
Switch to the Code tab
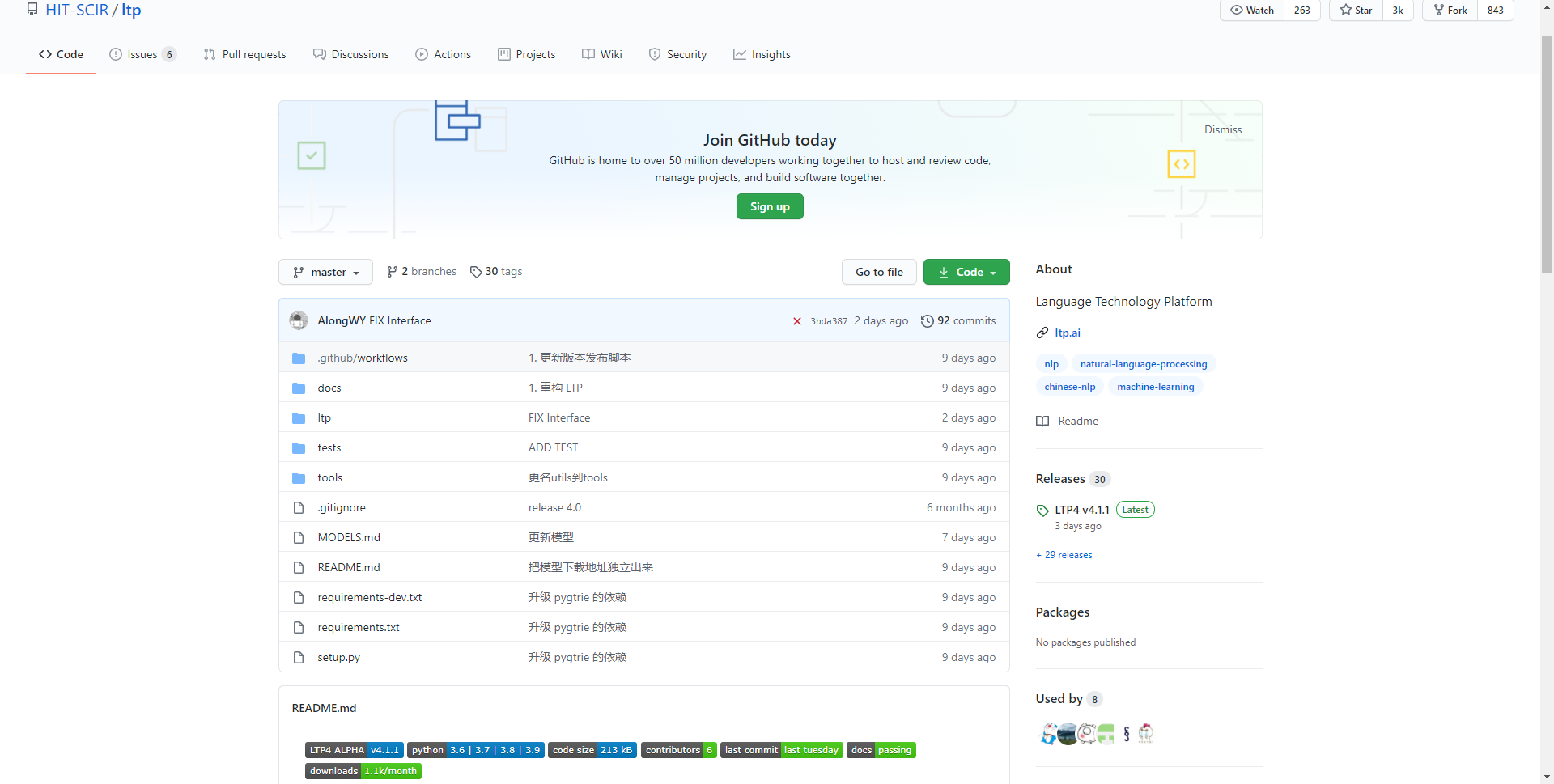click(61, 54)
